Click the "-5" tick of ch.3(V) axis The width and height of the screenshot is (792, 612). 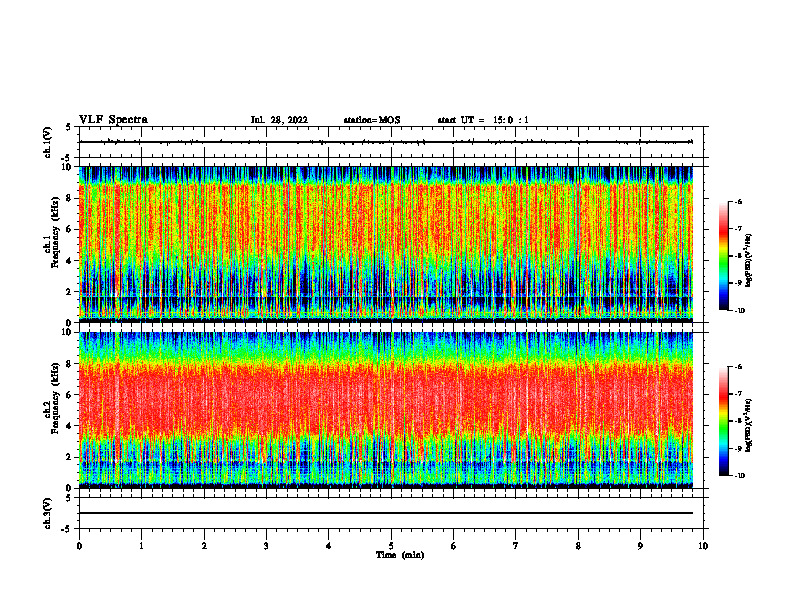68,529
